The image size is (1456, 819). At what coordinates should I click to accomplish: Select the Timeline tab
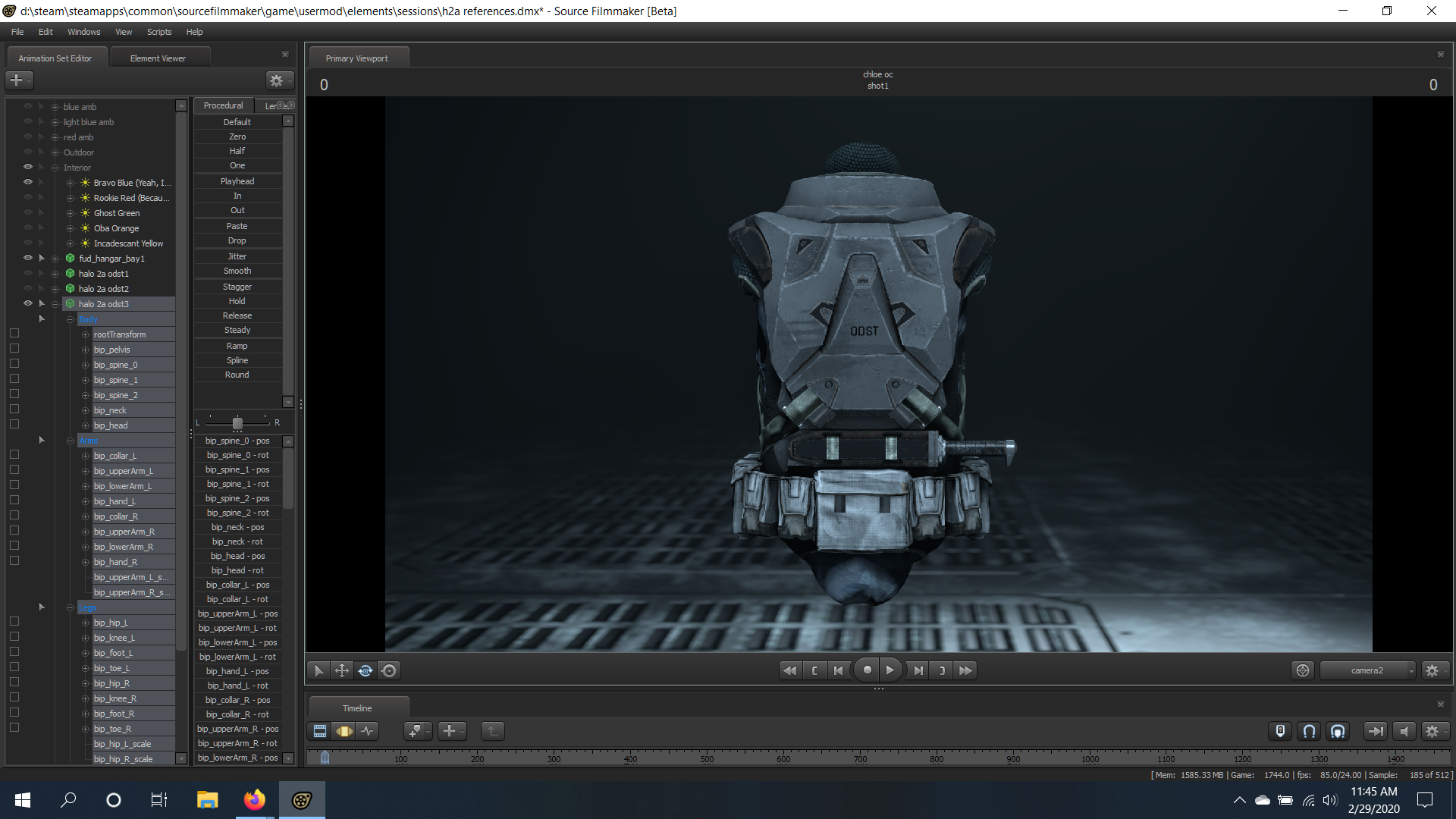[x=357, y=708]
